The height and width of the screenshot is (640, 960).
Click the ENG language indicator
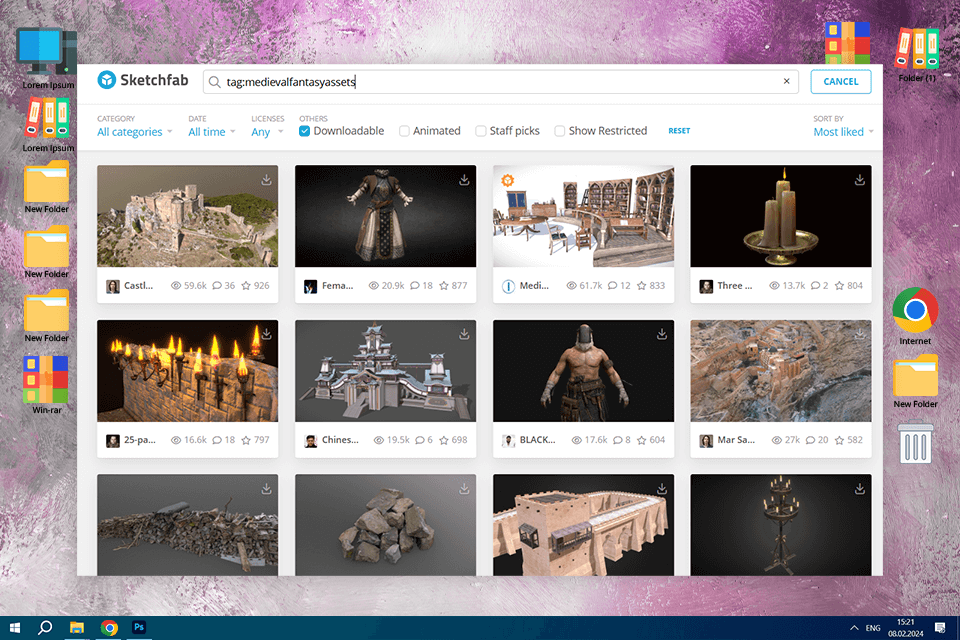pyautogui.click(x=873, y=628)
